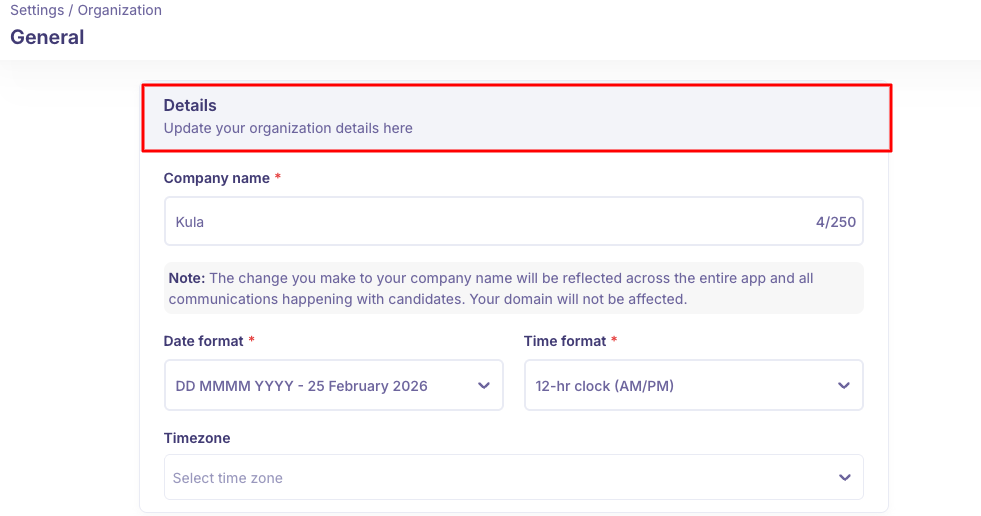Go to Settings in the breadcrumb
981x516 pixels.
[35, 10]
